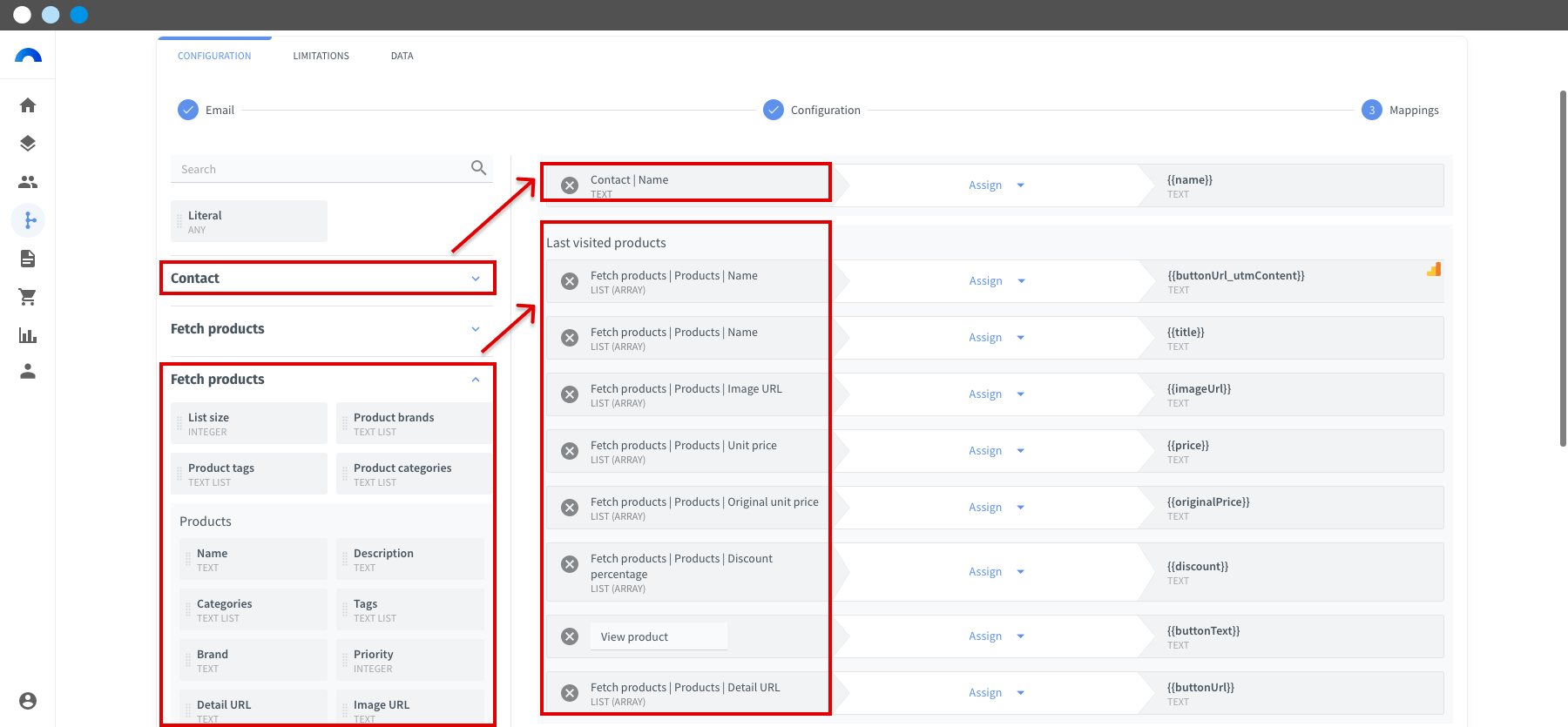
Task: Remove the Image URL mapping
Action: (570, 394)
